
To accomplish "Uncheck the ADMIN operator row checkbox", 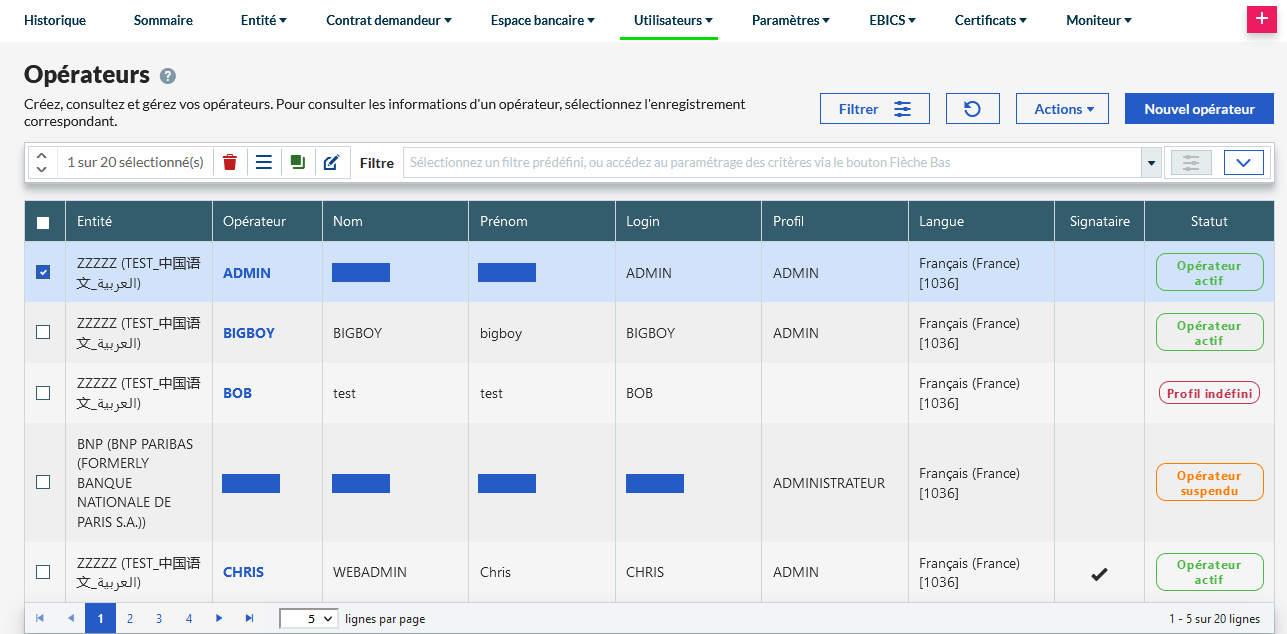I will 43,272.
